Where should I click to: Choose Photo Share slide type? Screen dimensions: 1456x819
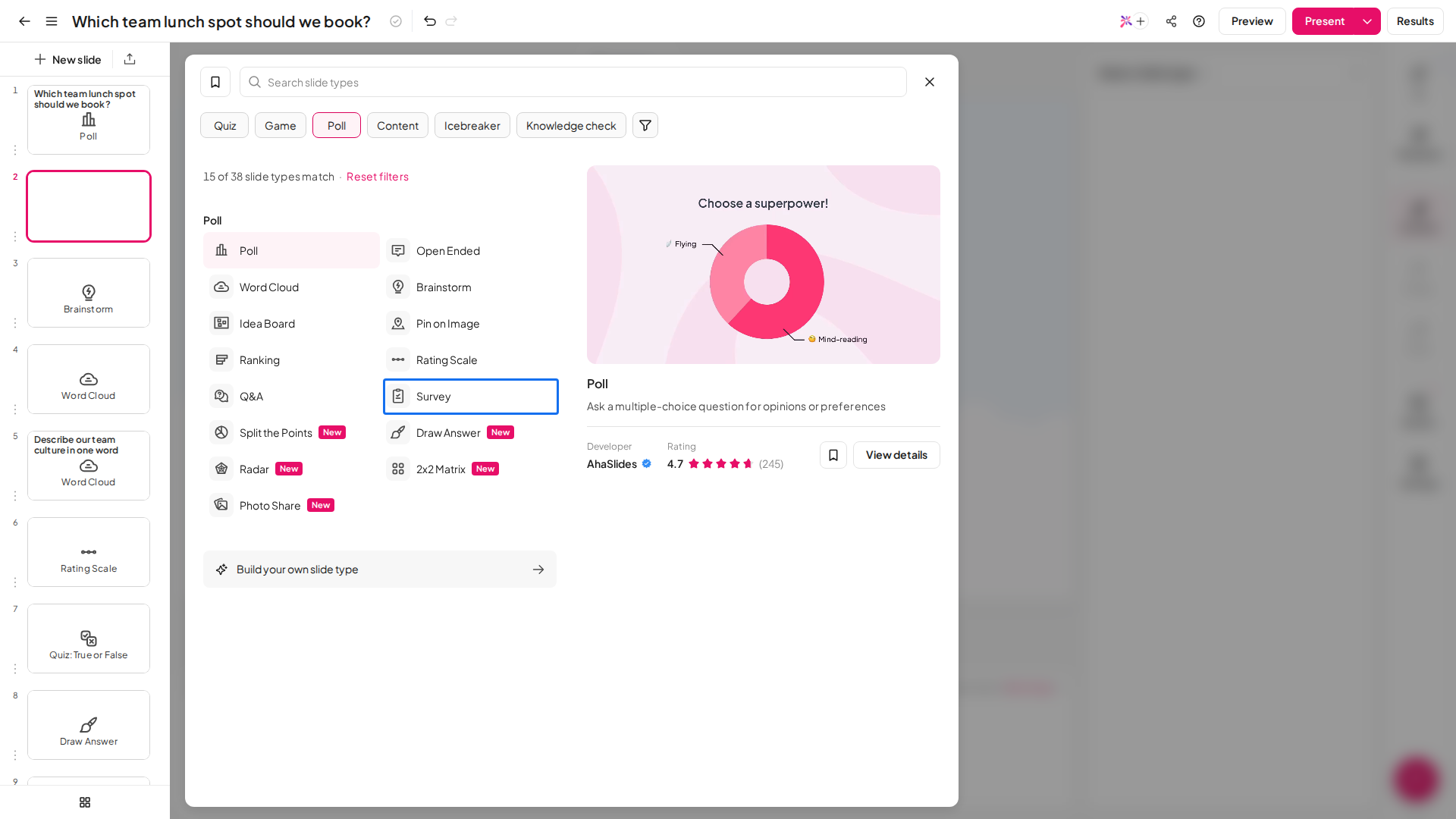pos(291,505)
